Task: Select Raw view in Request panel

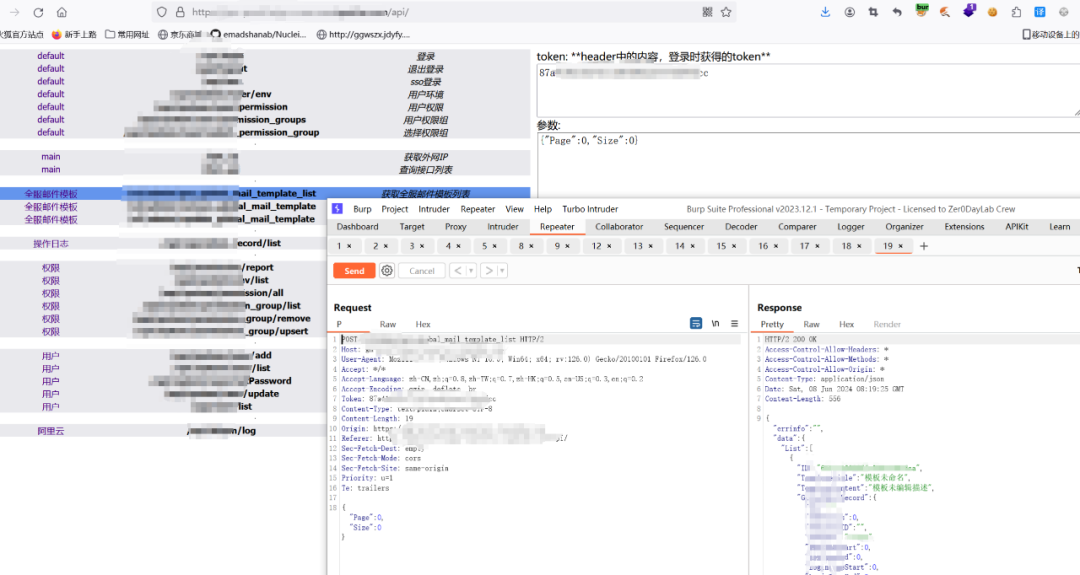Action: (x=388, y=324)
